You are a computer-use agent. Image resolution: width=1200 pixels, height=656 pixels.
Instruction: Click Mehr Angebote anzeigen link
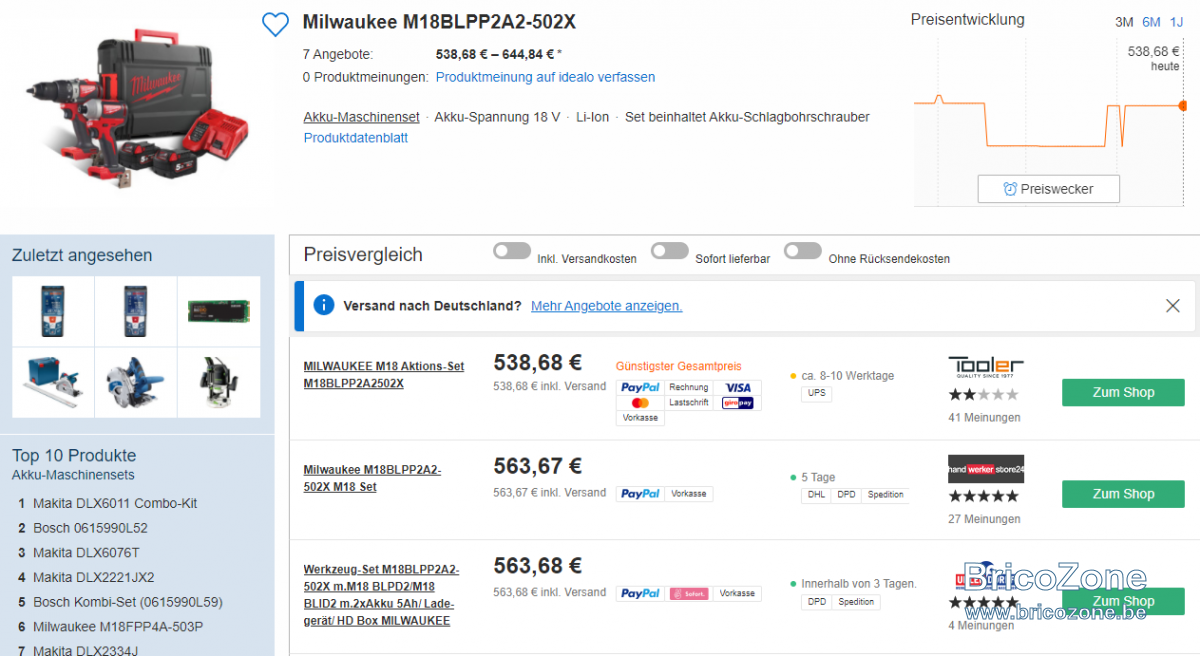coord(606,306)
